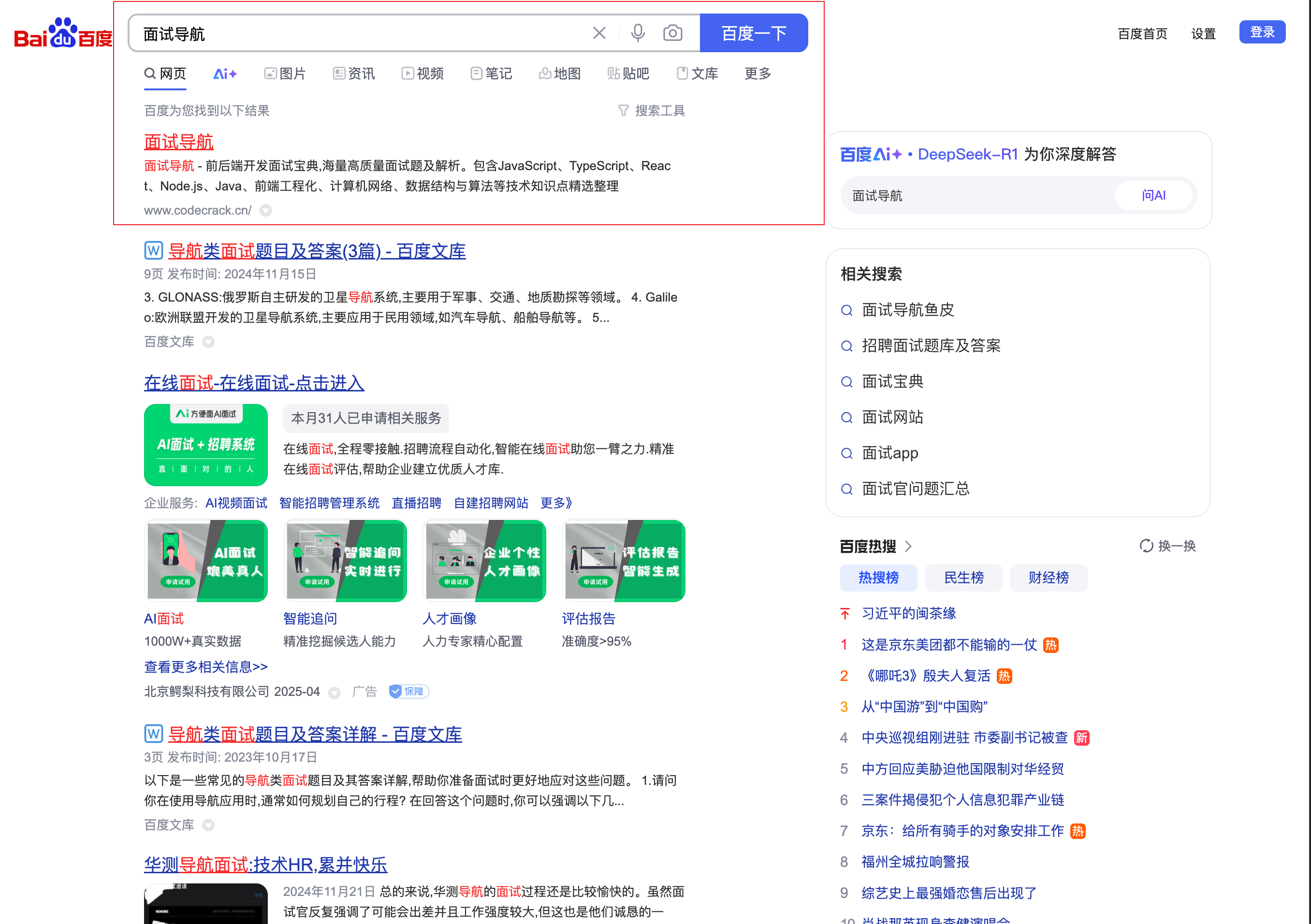
Task: Open the 地图 search tab
Action: pos(560,73)
